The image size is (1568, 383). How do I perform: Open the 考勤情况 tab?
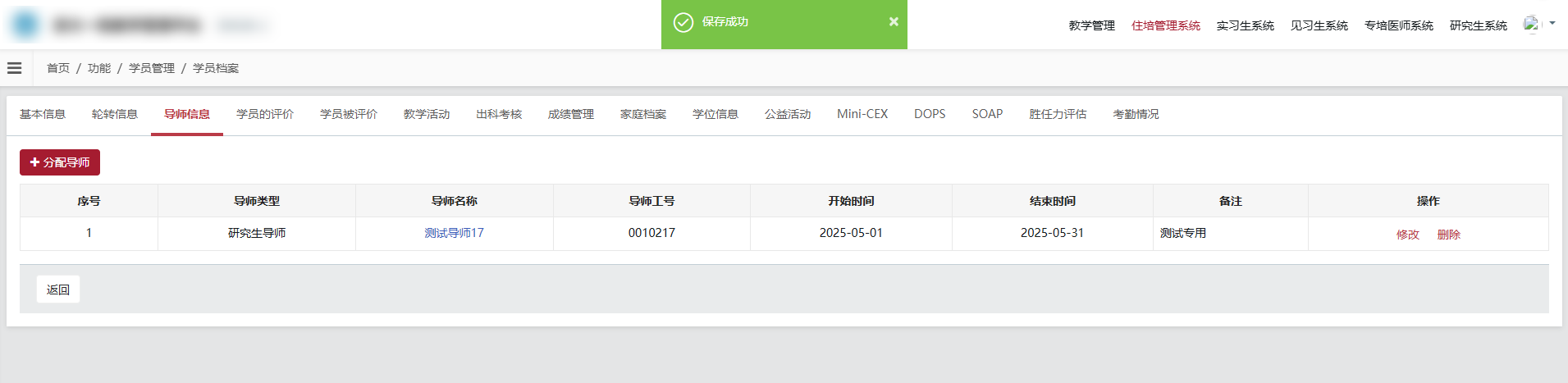(x=1136, y=114)
